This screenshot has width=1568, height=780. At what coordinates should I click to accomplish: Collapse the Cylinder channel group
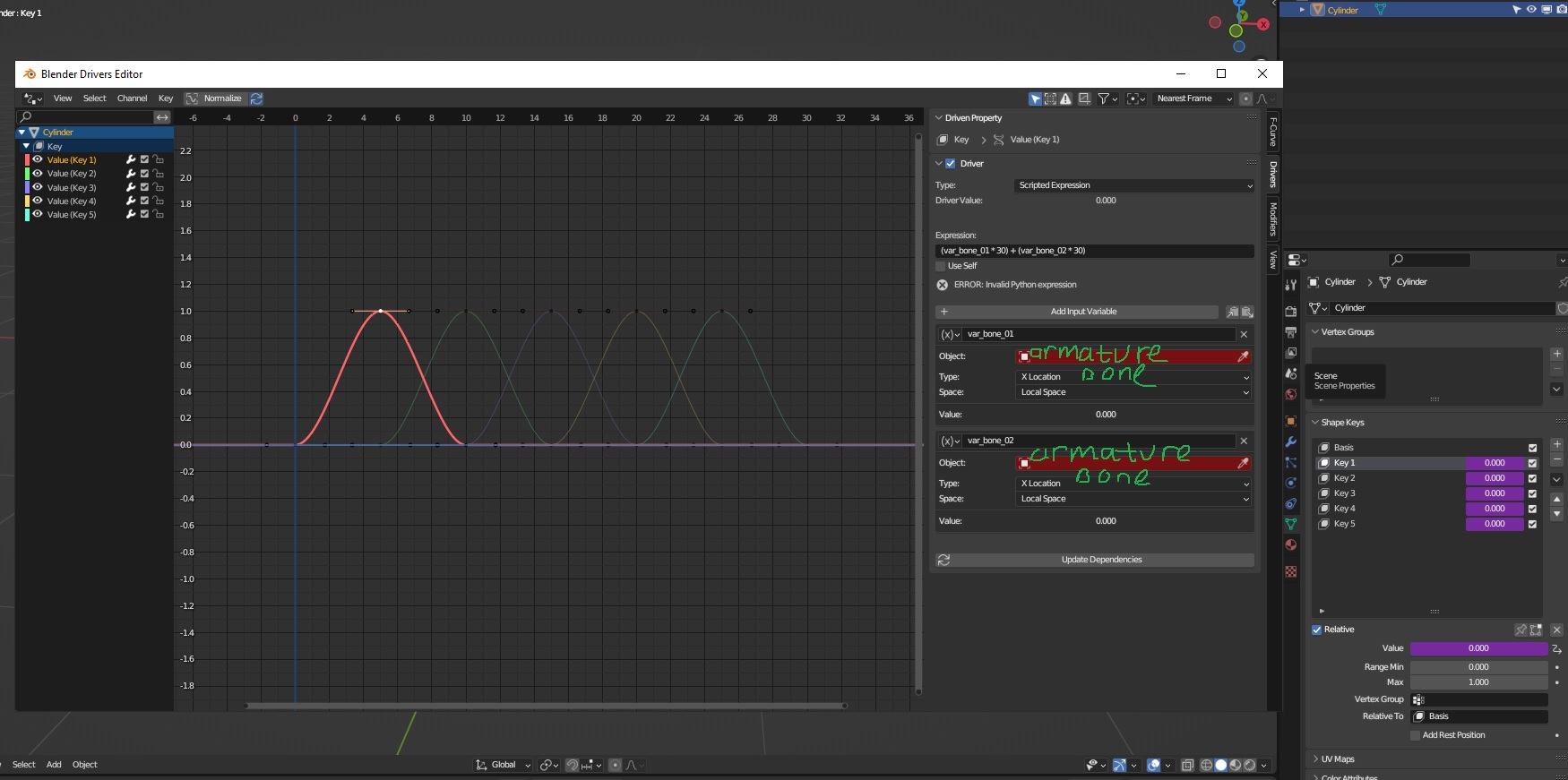[22, 133]
